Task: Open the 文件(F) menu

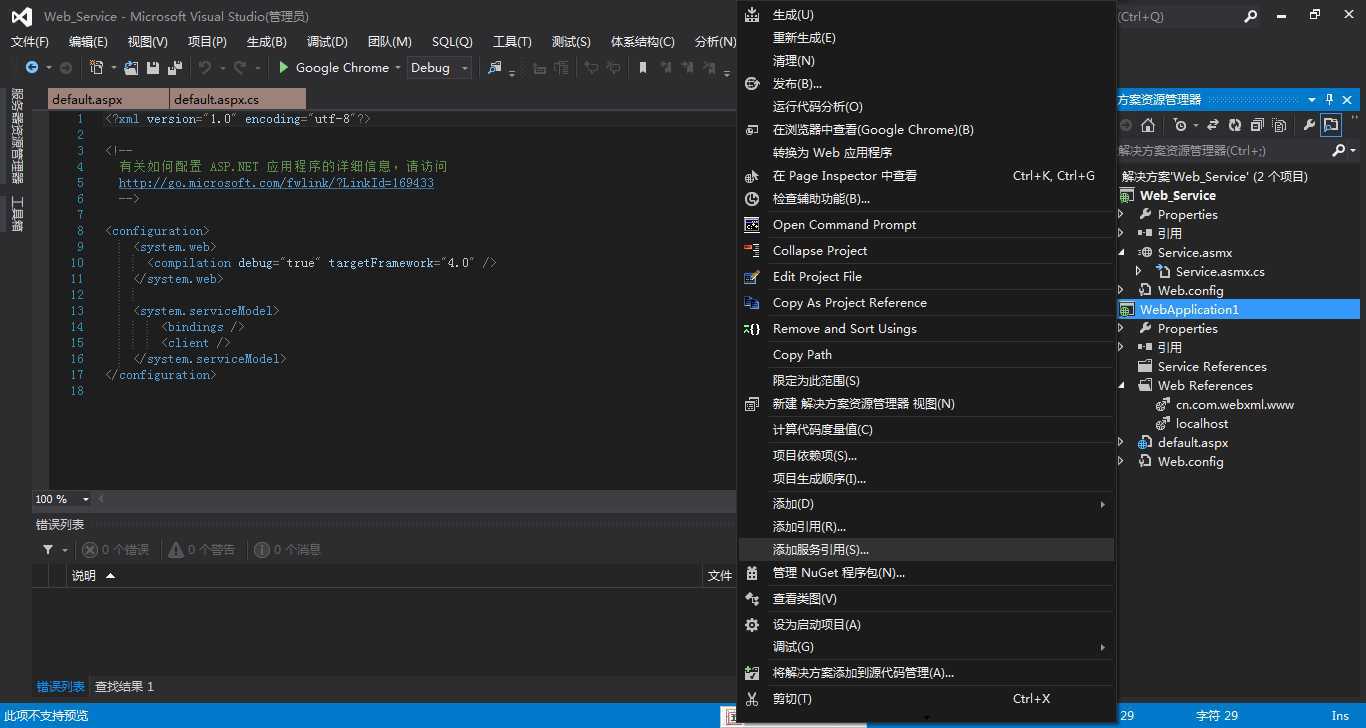Action: (x=30, y=41)
